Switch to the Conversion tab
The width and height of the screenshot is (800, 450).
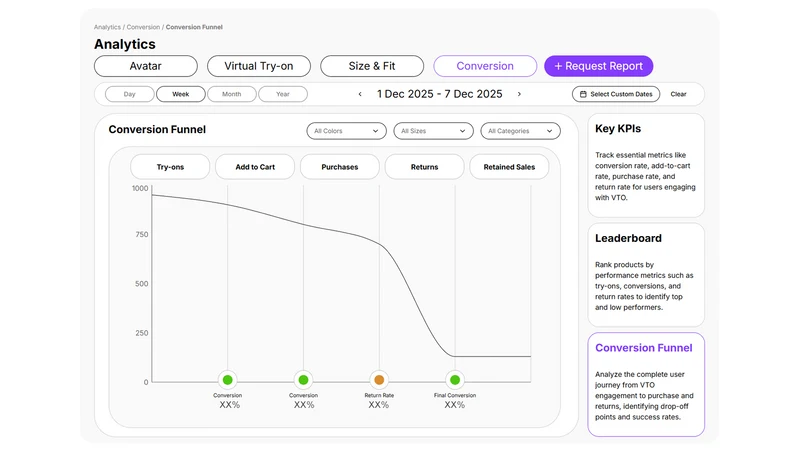coord(485,66)
